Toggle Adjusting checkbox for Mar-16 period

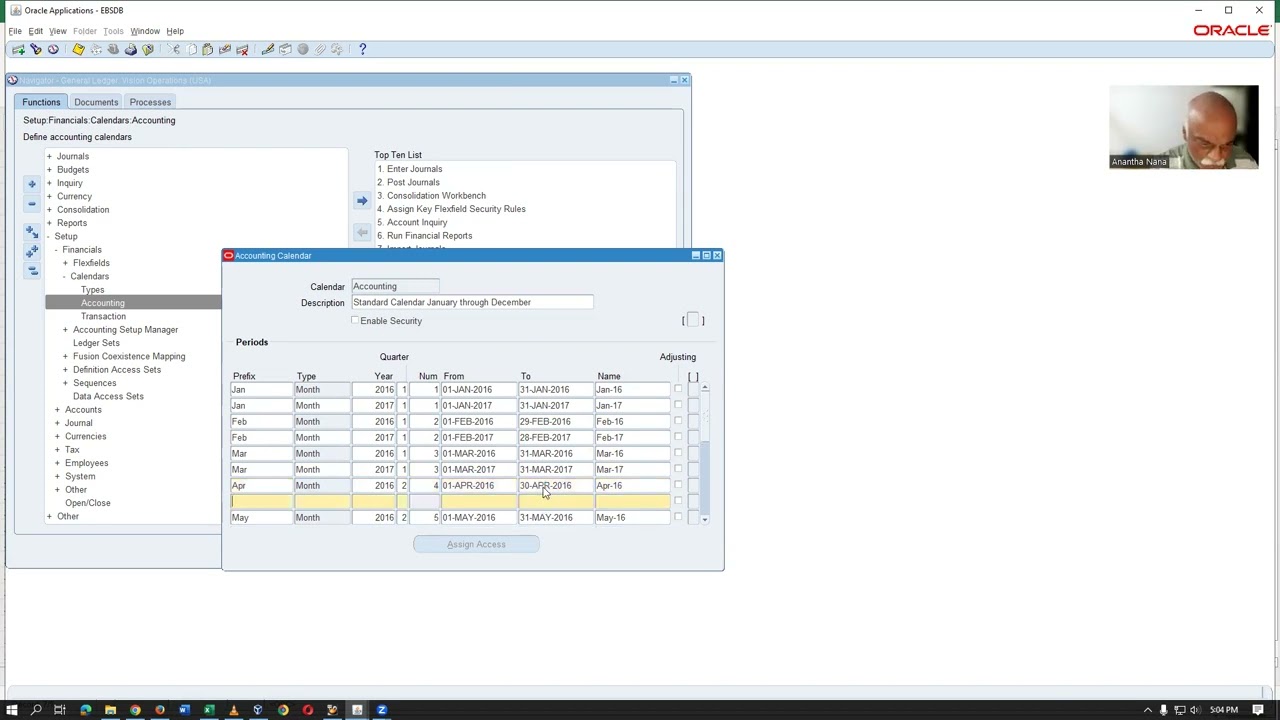678,453
